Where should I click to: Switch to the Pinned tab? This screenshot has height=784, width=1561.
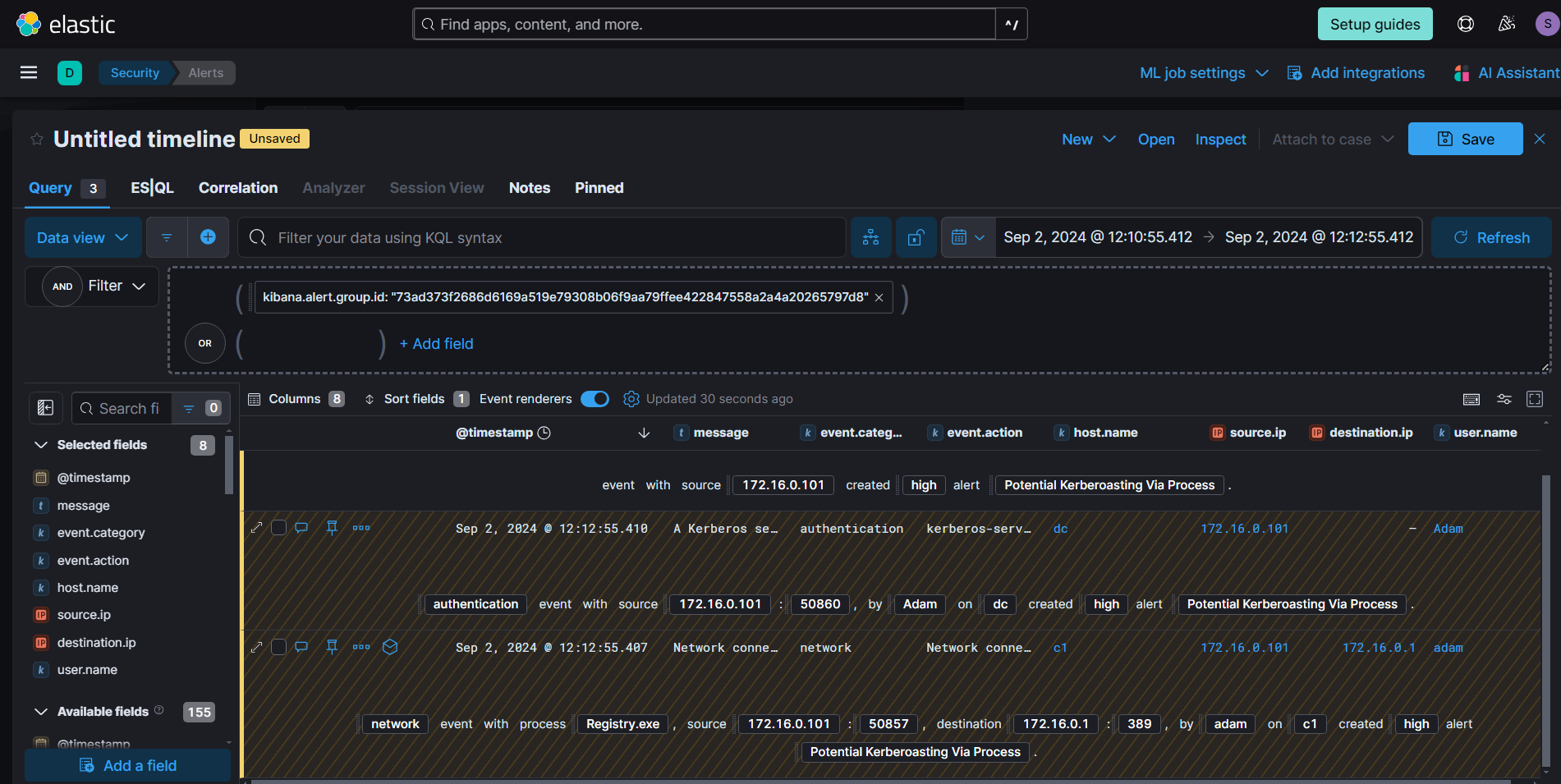click(599, 188)
